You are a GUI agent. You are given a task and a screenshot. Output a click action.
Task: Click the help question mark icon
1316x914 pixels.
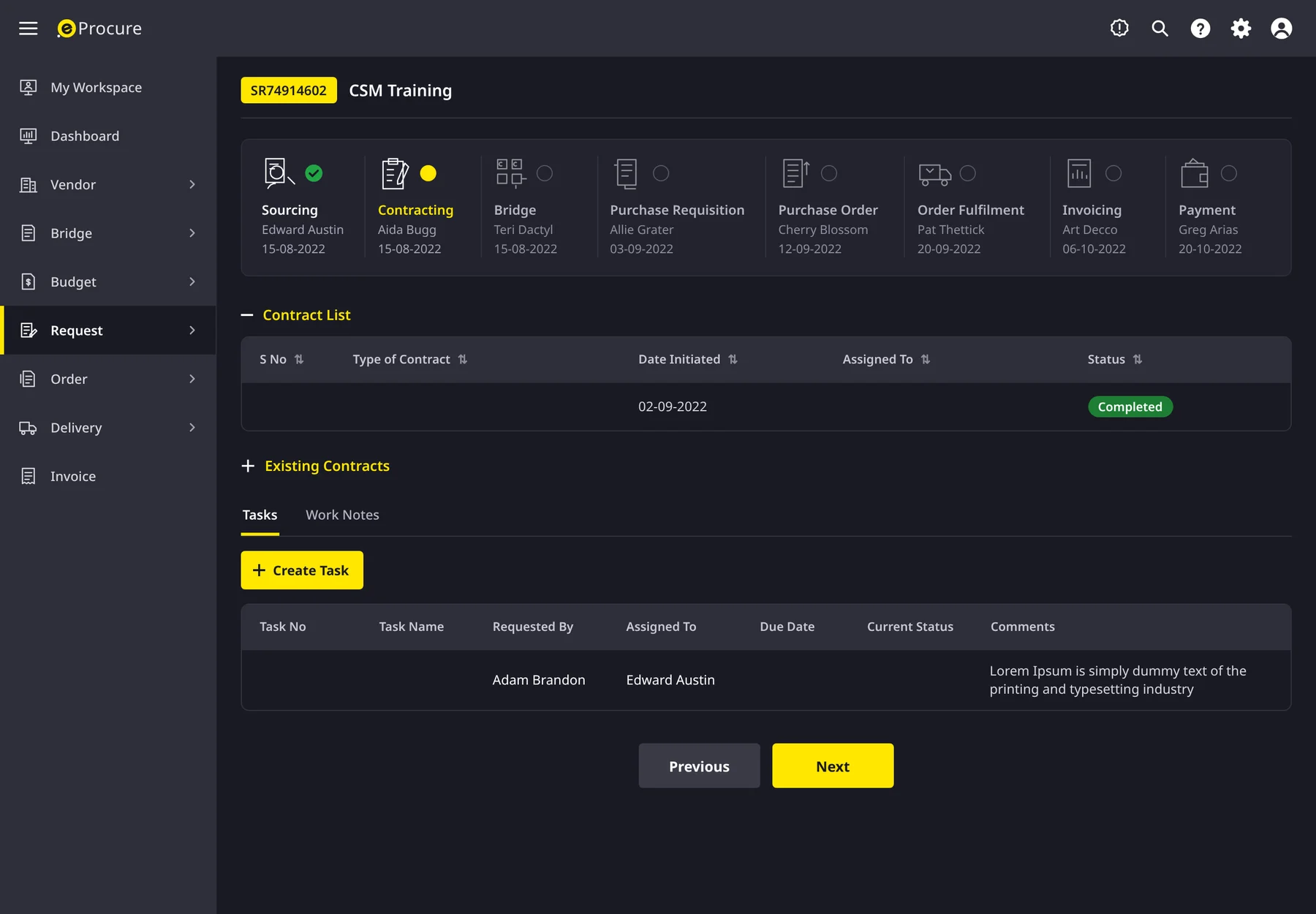1200,29
